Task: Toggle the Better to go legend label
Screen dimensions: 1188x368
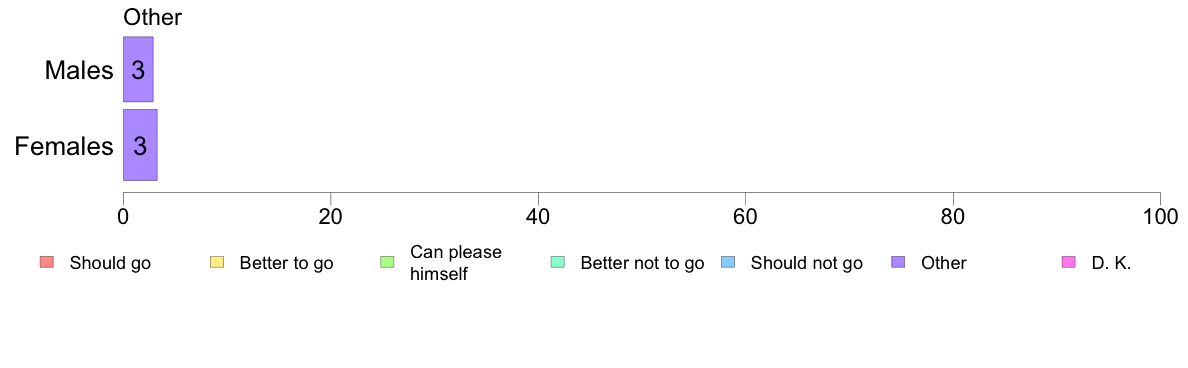Action: (x=286, y=264)
